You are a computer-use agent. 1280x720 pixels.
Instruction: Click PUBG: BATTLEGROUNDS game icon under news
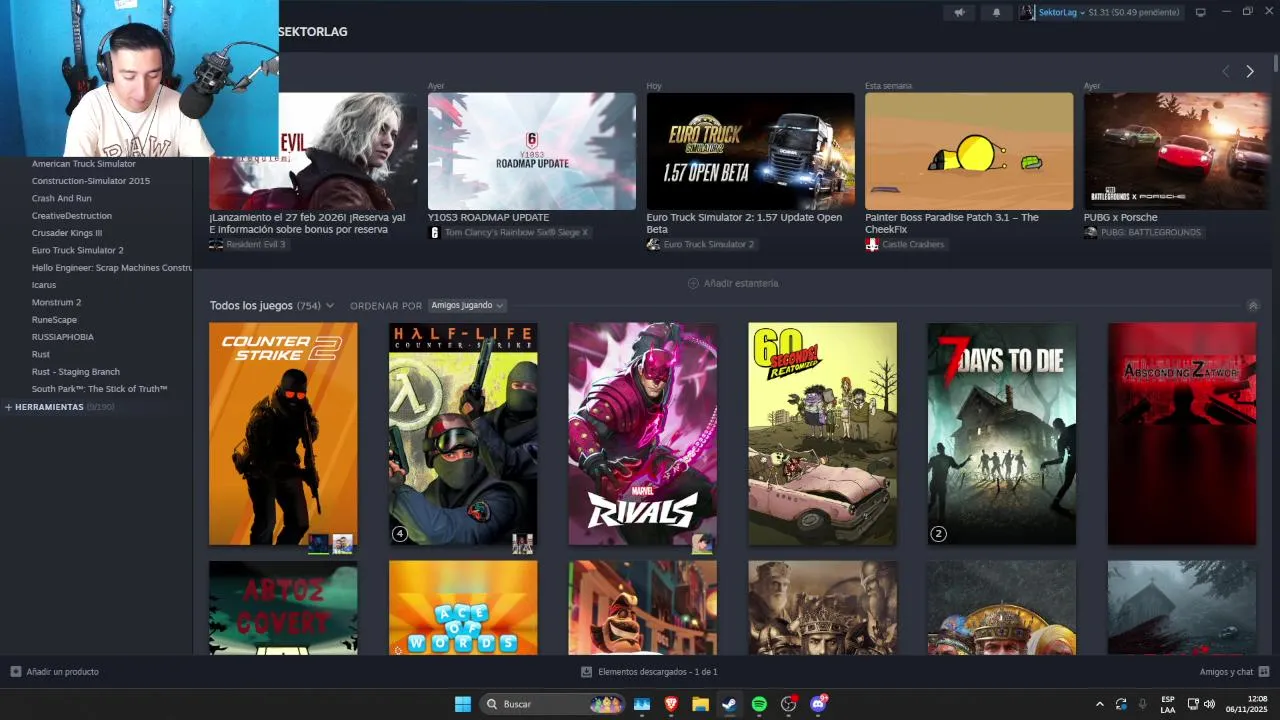1090,232
